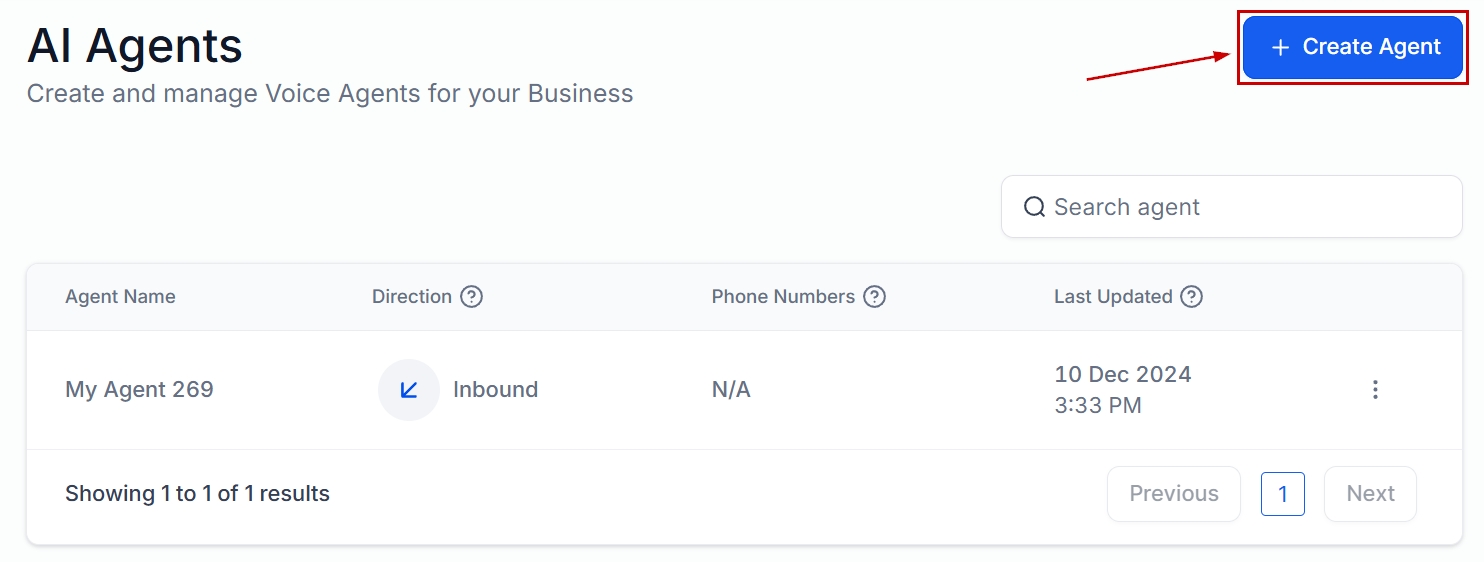Click the plus icon on Create Agent

(1280, 47)
